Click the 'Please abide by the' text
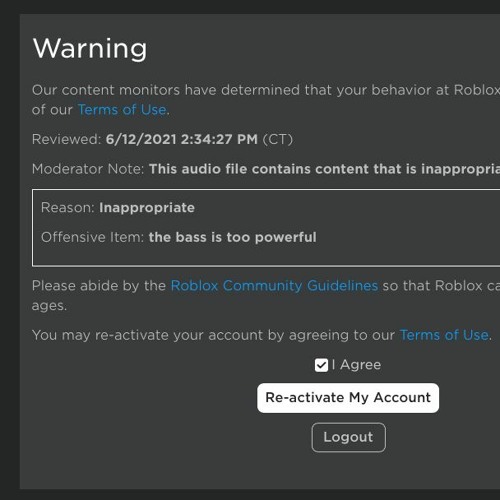 coord(99,286)
